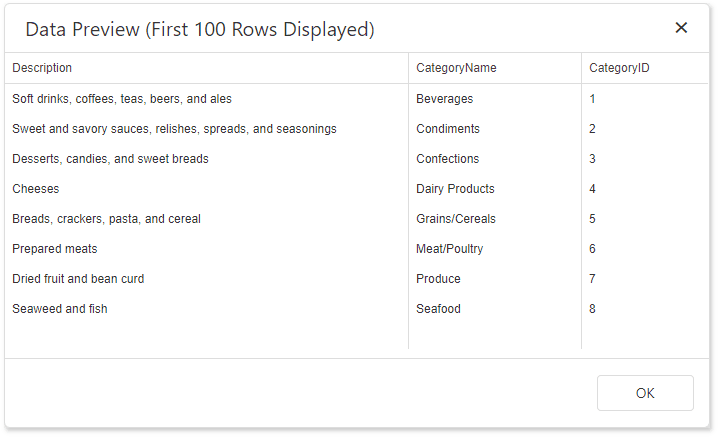
Task: Select the Dairy Products cell
Action: [x=455, y=189]
